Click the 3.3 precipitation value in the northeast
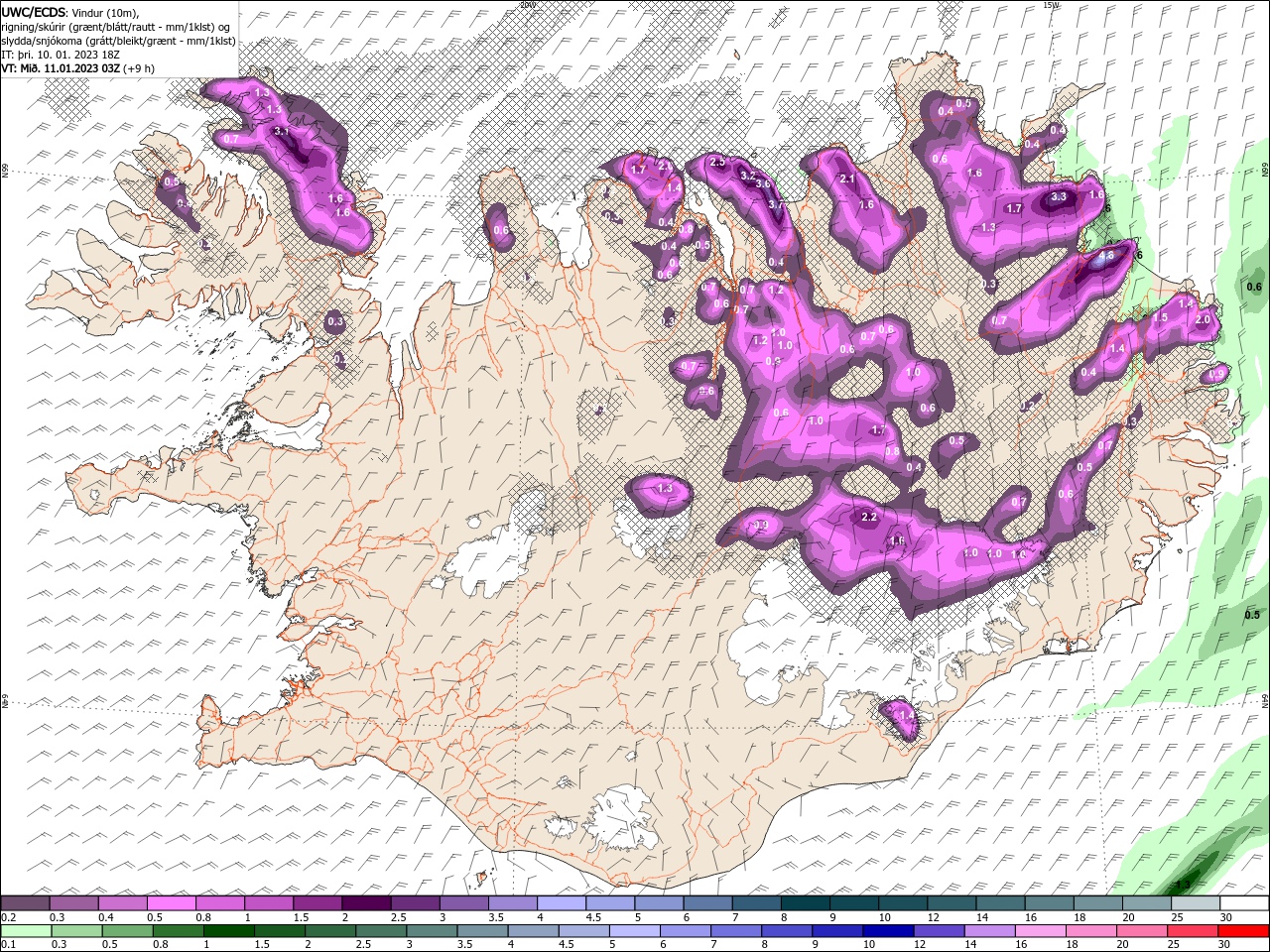This screenshot has width=1270, height=952. pos(1059,196)
